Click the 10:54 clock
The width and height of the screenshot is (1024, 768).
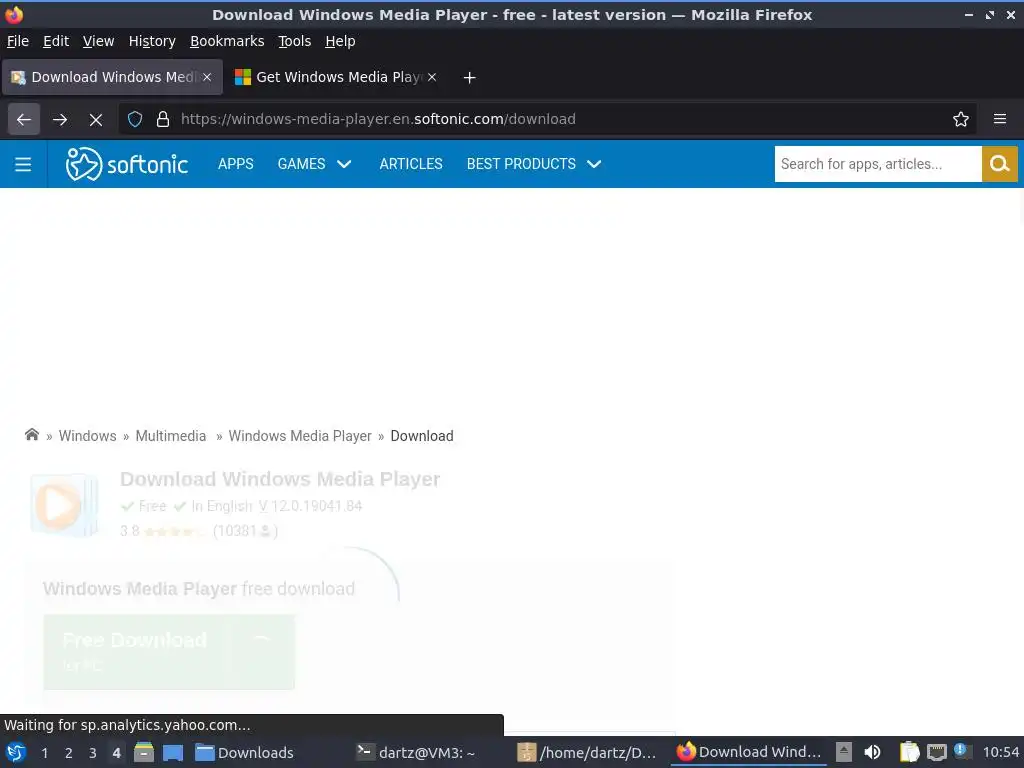tap(1000, 753)
